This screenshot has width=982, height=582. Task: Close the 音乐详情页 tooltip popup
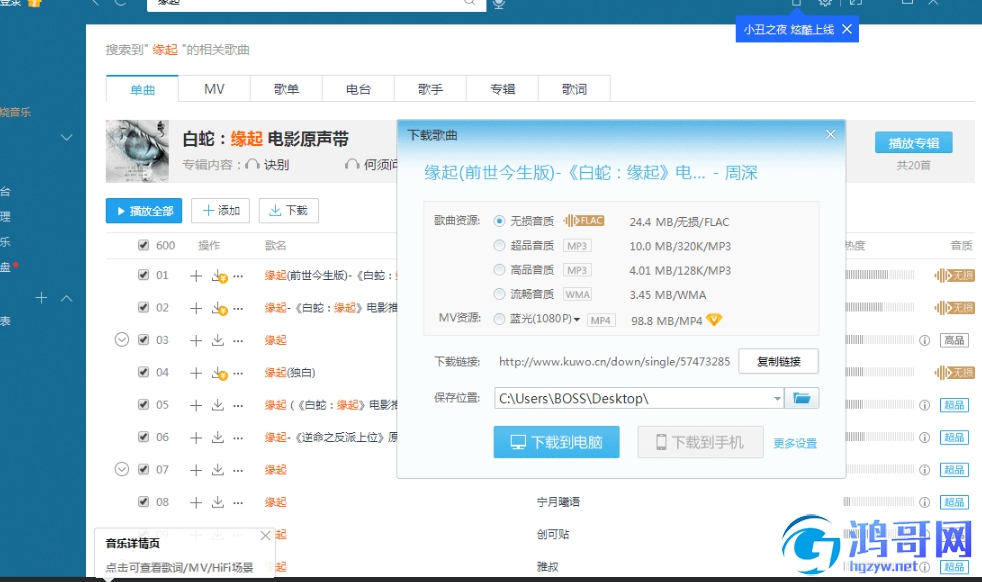[x=265, y=536]
